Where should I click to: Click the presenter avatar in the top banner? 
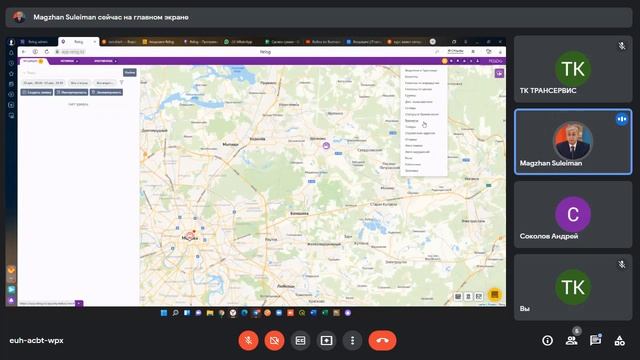[x=19, y=17]
